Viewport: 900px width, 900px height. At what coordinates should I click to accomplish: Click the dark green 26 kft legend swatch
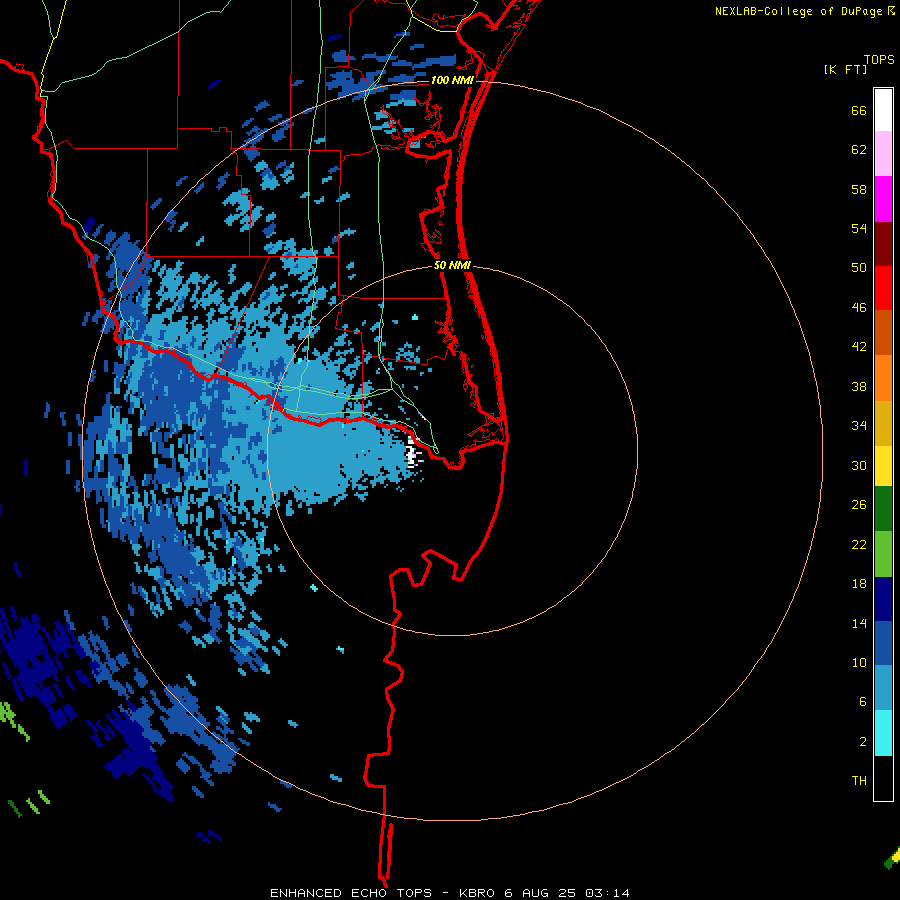click(883, 509)
